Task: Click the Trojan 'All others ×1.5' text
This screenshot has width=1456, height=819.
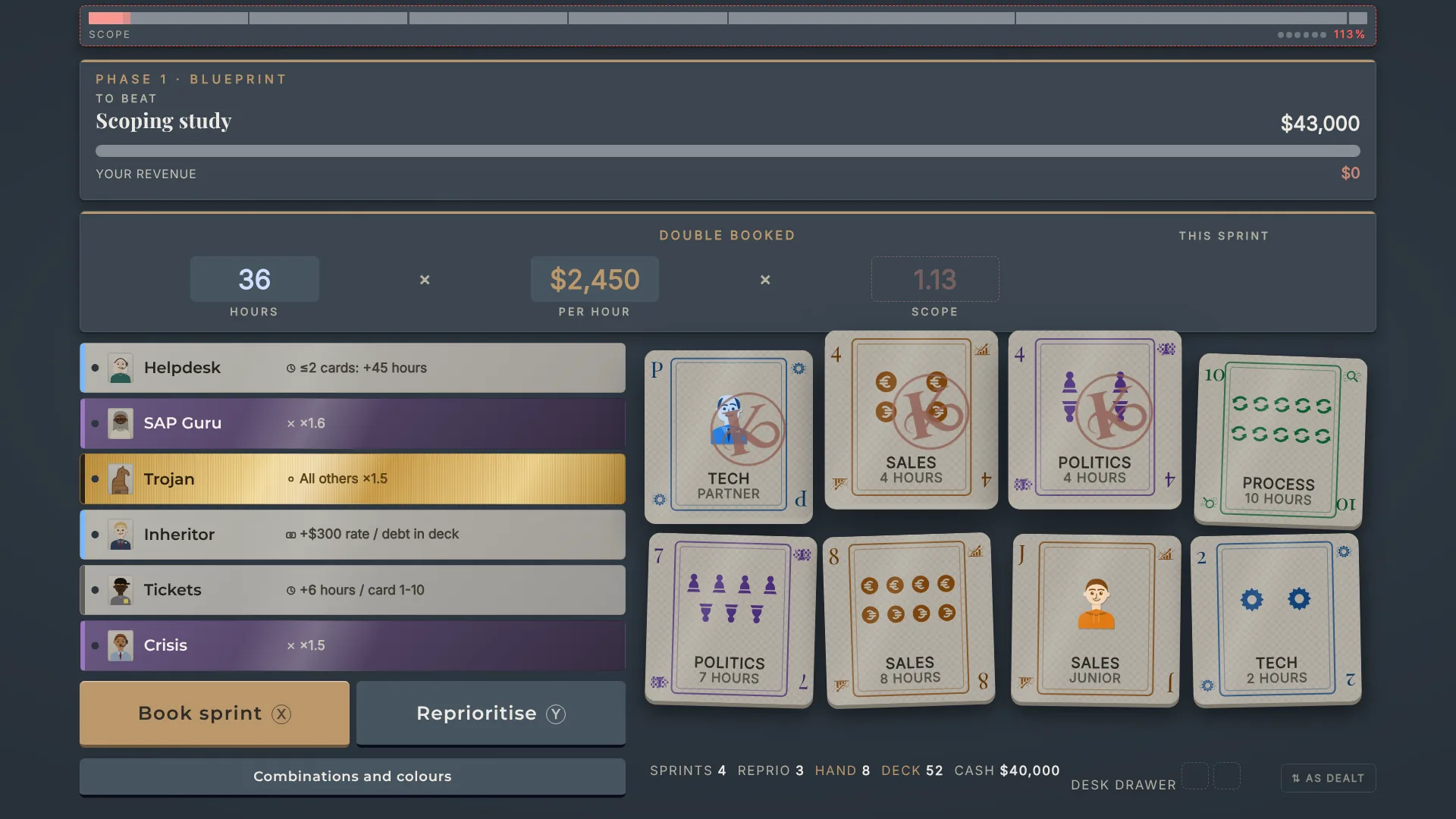Action: (x=344, y=479)
